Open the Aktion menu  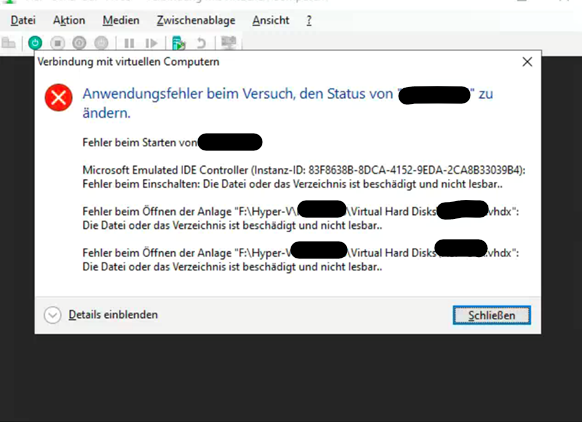(x=69, y=20)
